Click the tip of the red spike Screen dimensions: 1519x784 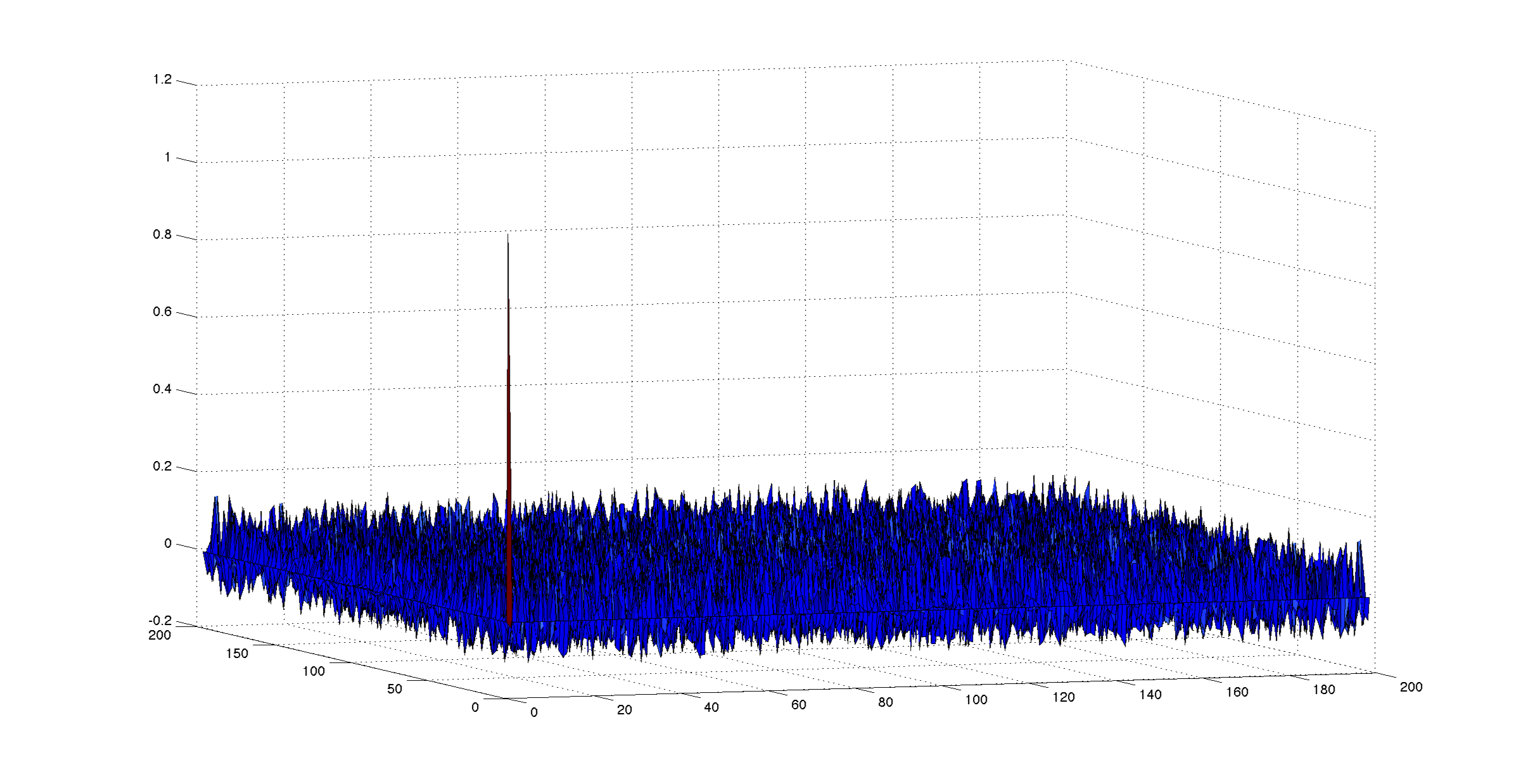(507, 236)
